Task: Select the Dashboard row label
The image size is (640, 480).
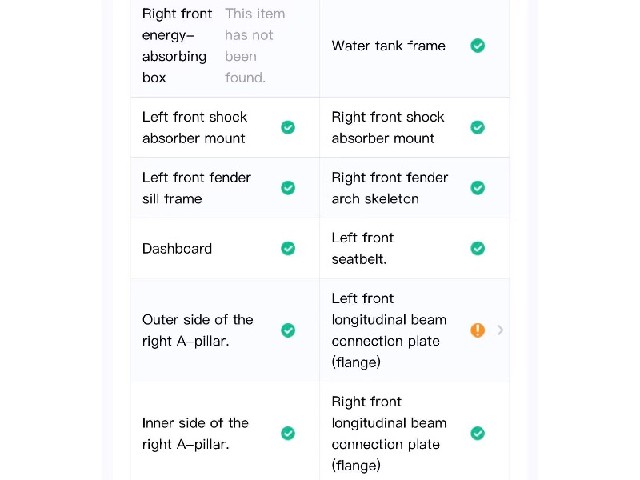Action: (177, 249)
